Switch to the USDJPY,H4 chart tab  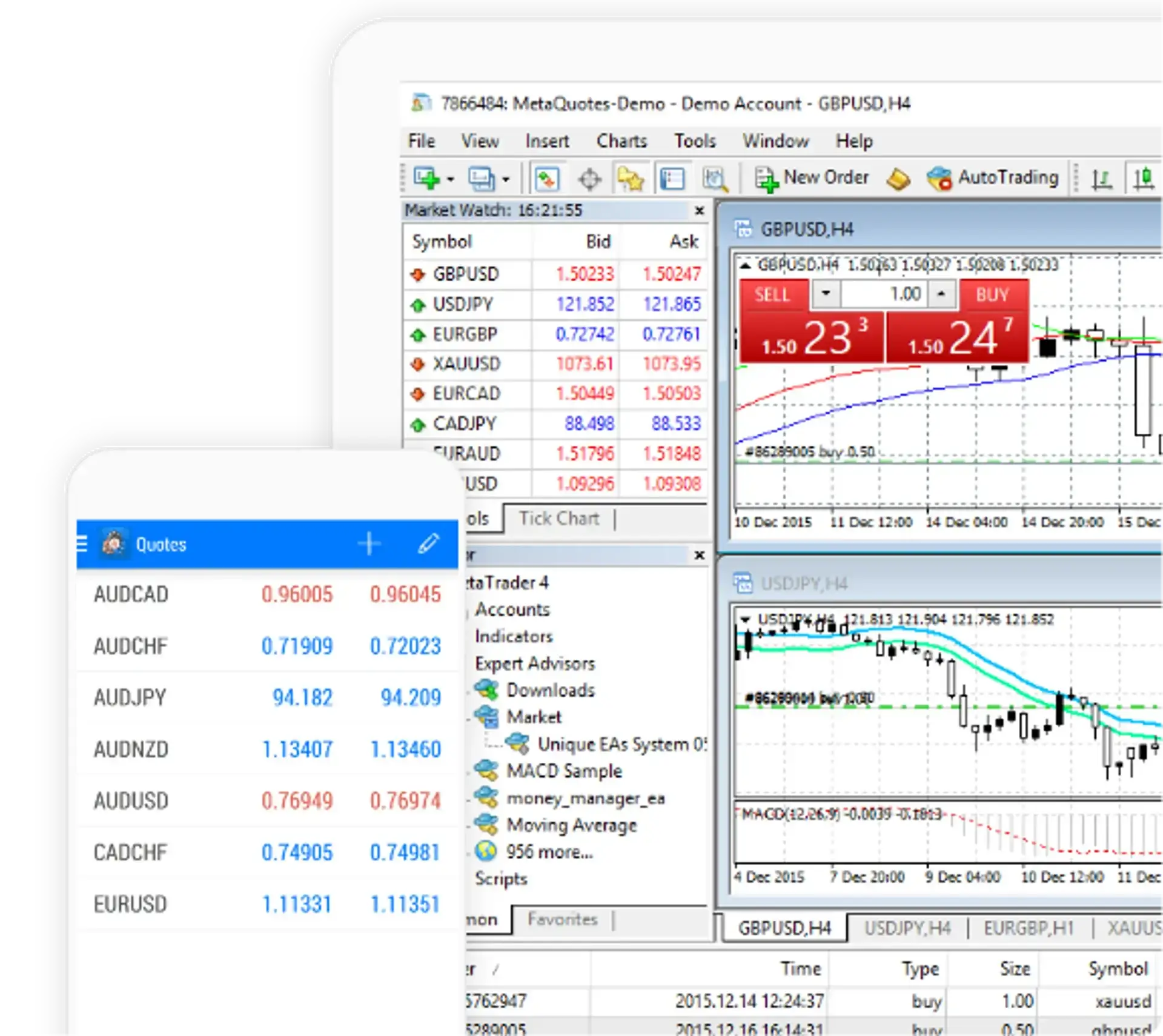(907, 928)
